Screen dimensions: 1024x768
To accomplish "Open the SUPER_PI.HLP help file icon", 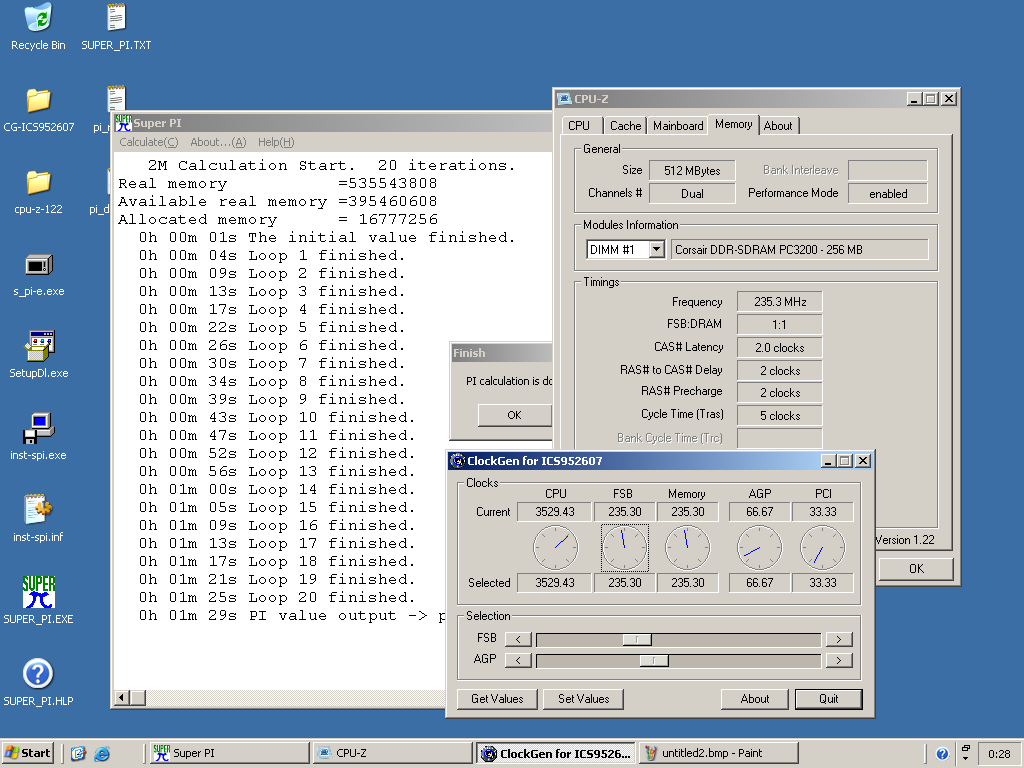I will 38,674.
